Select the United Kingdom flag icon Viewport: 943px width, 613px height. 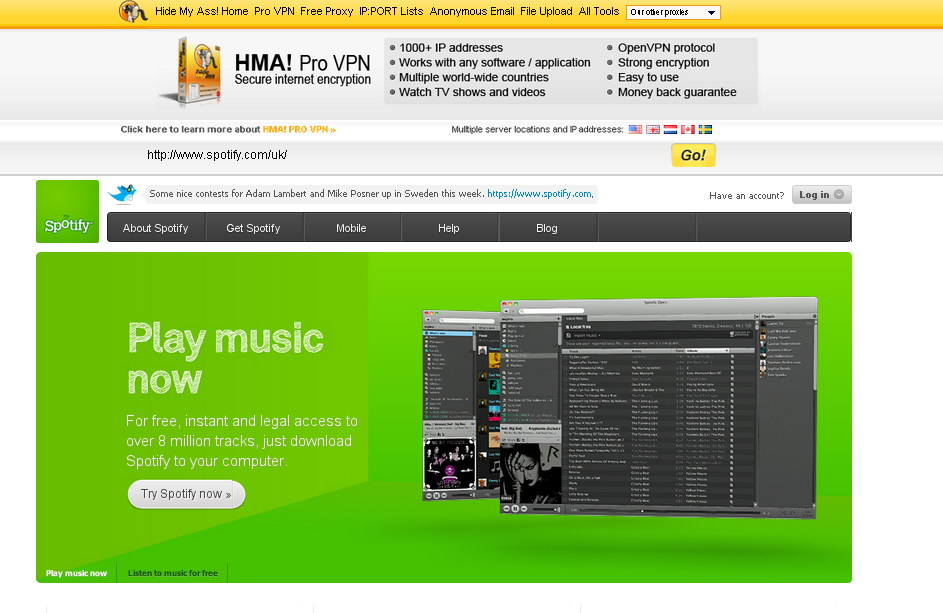[653, 129]
